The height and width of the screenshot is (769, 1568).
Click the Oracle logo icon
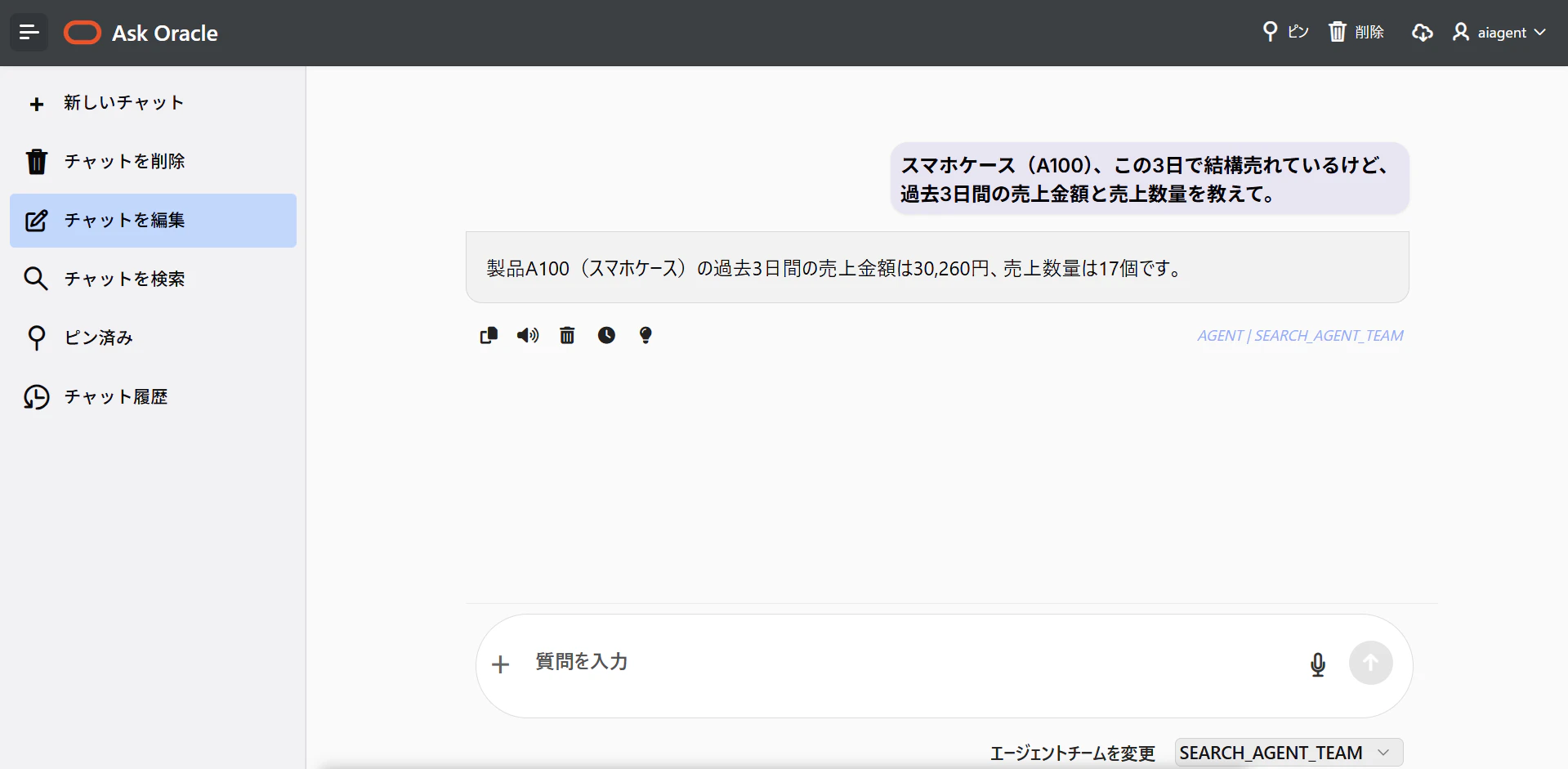pyautogui.click(x=83, y=33)
